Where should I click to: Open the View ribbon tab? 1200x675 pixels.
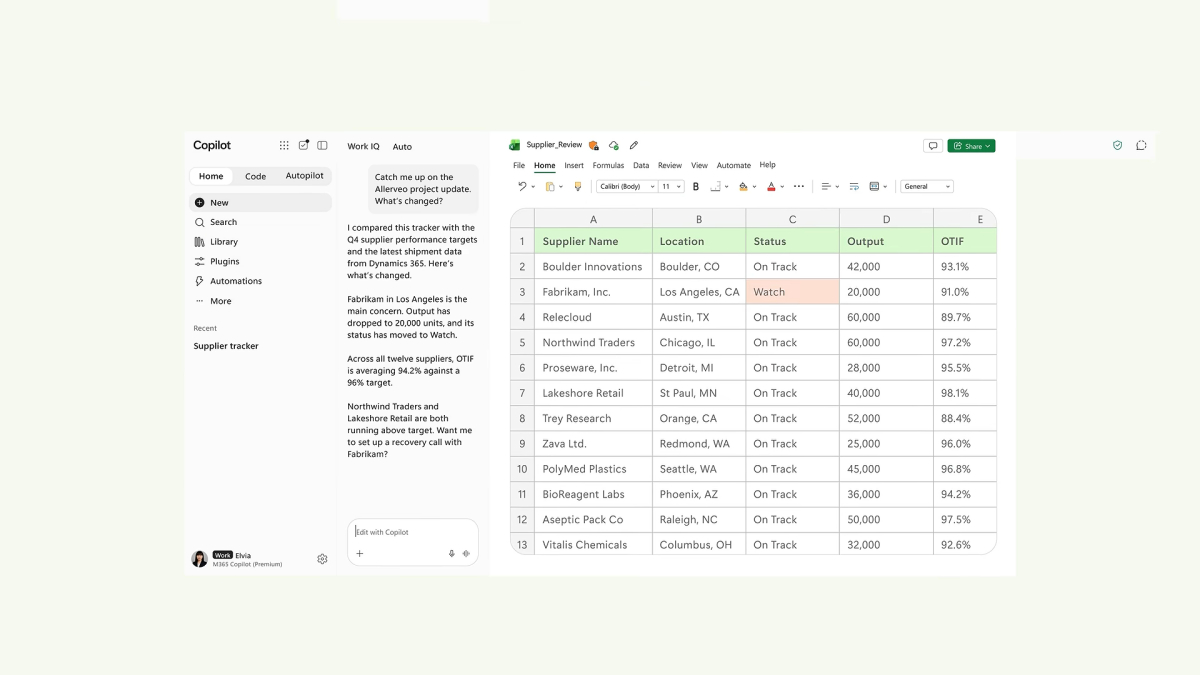pos(699,166)
